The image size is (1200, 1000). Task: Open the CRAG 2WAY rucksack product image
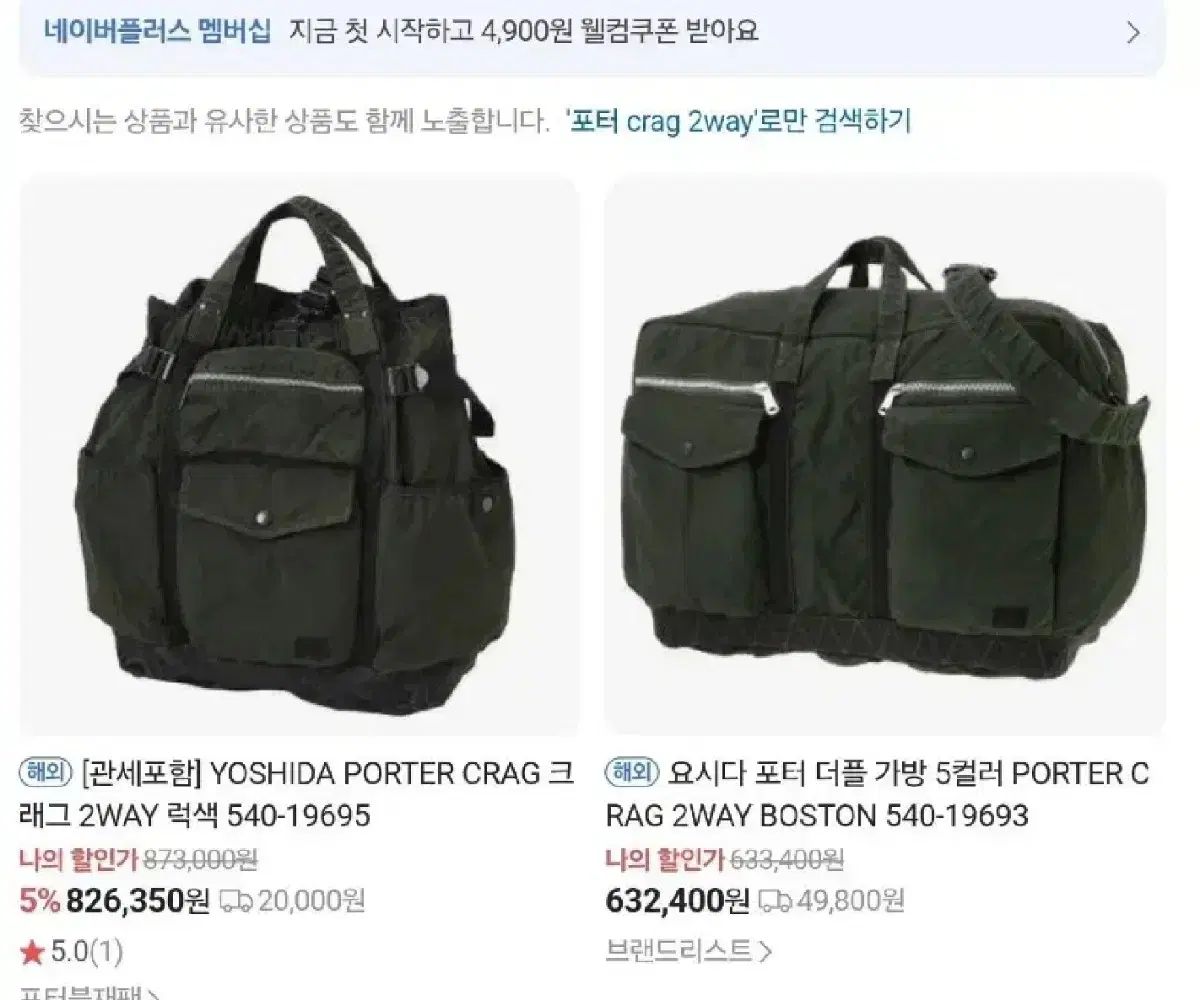click(299, 456)
